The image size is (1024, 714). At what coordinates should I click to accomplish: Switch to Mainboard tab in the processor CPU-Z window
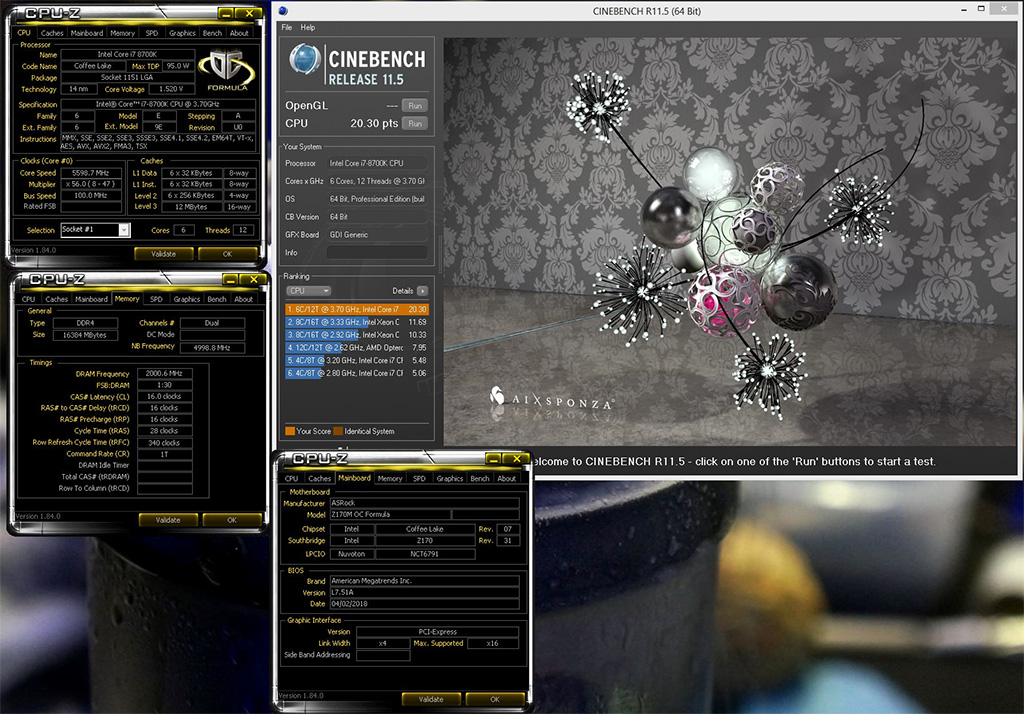coord(87,33)
